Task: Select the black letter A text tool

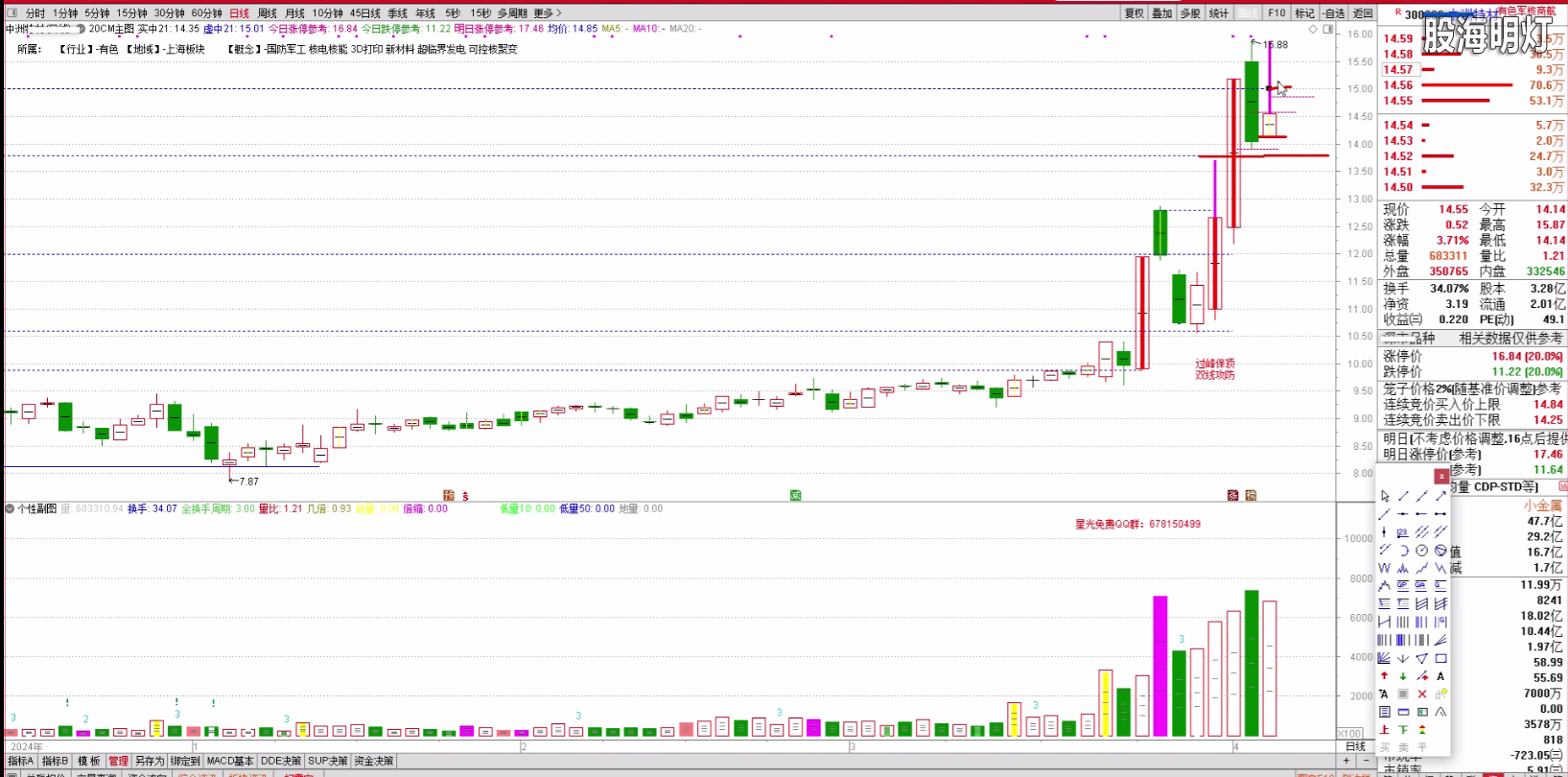Action: click(x=1440, y=675)
